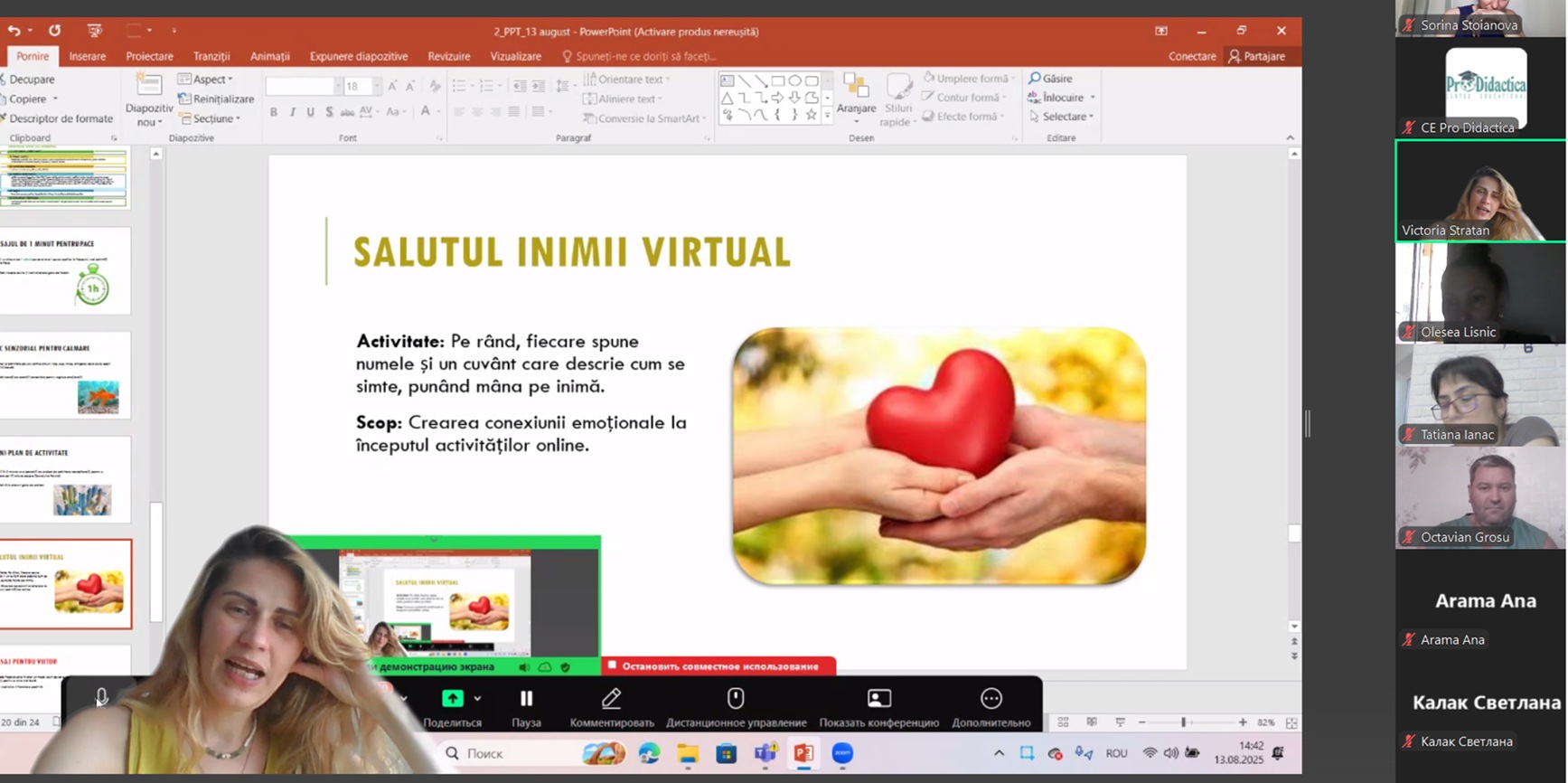Click the Reinițializare slide reset icon

click(184, 99)
